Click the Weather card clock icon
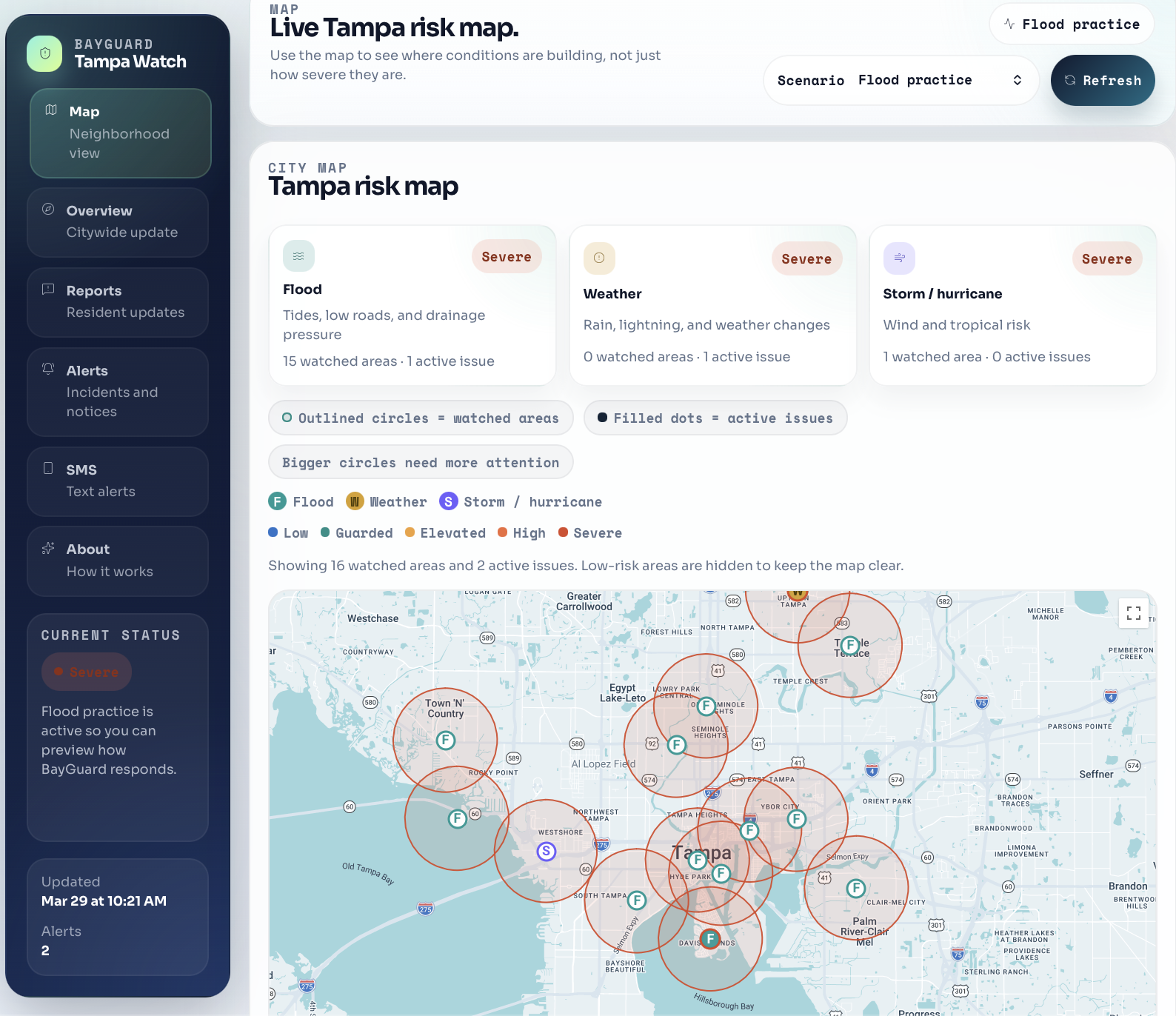Image resolution: width=1176 pixels, height=1016 pixels. (599, 258)
